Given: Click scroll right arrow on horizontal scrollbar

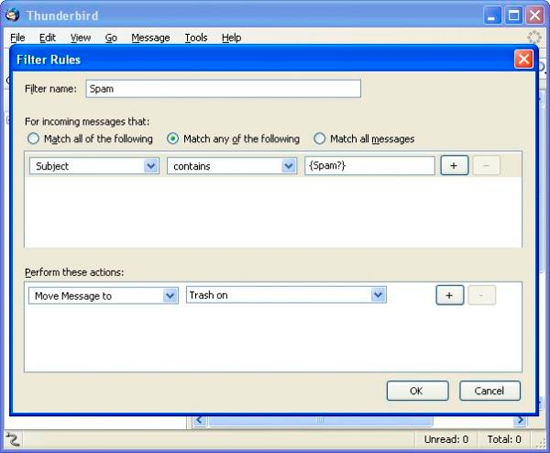Looking at the screenshot, I should tap(521, 420).
